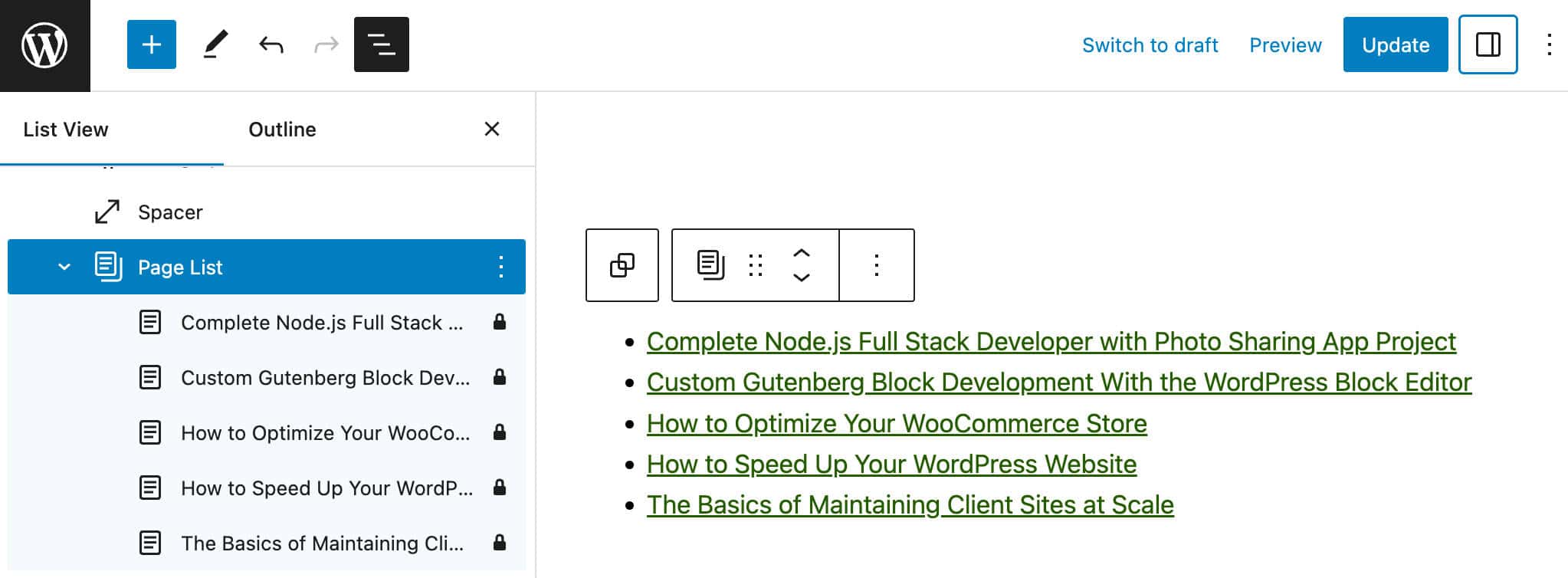Open the block inserter plus button
The height and width of the screenshot is (578, 1568).
pyautogui.click(x=152, y=45)
